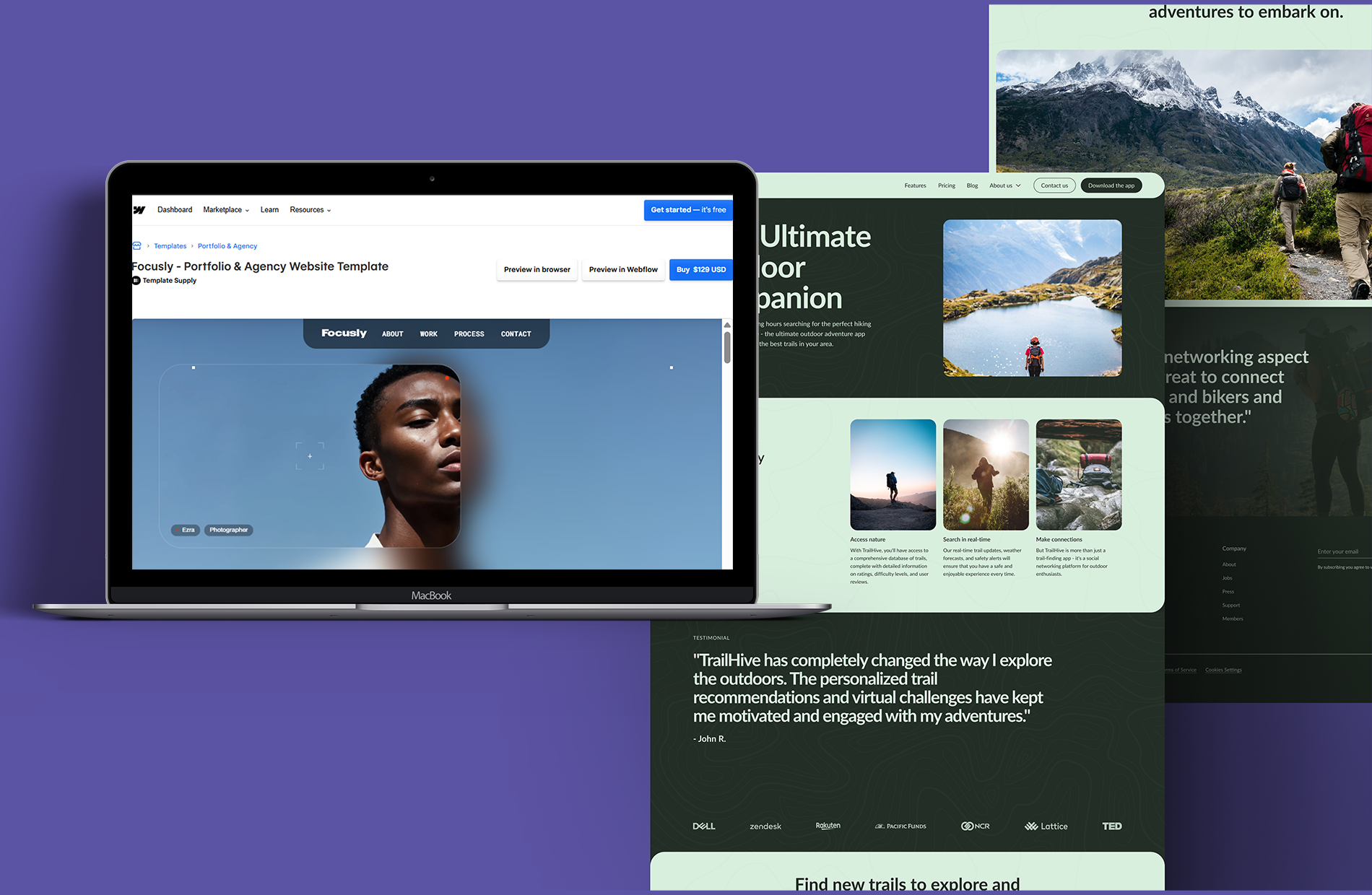Click the Focusly logo in preview

point(344,333)
